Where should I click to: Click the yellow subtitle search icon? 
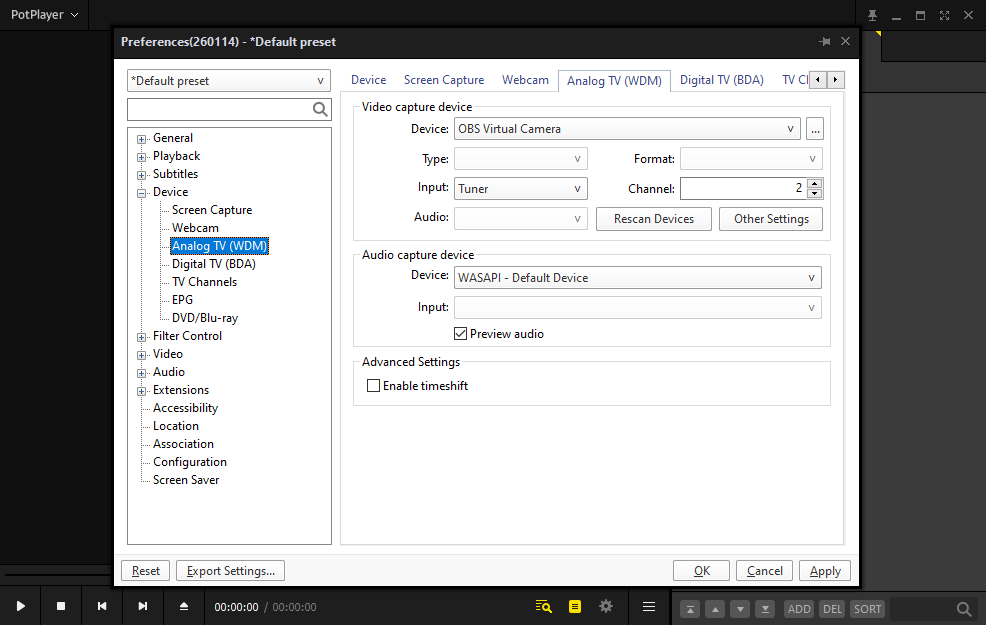tap(543, 606)
